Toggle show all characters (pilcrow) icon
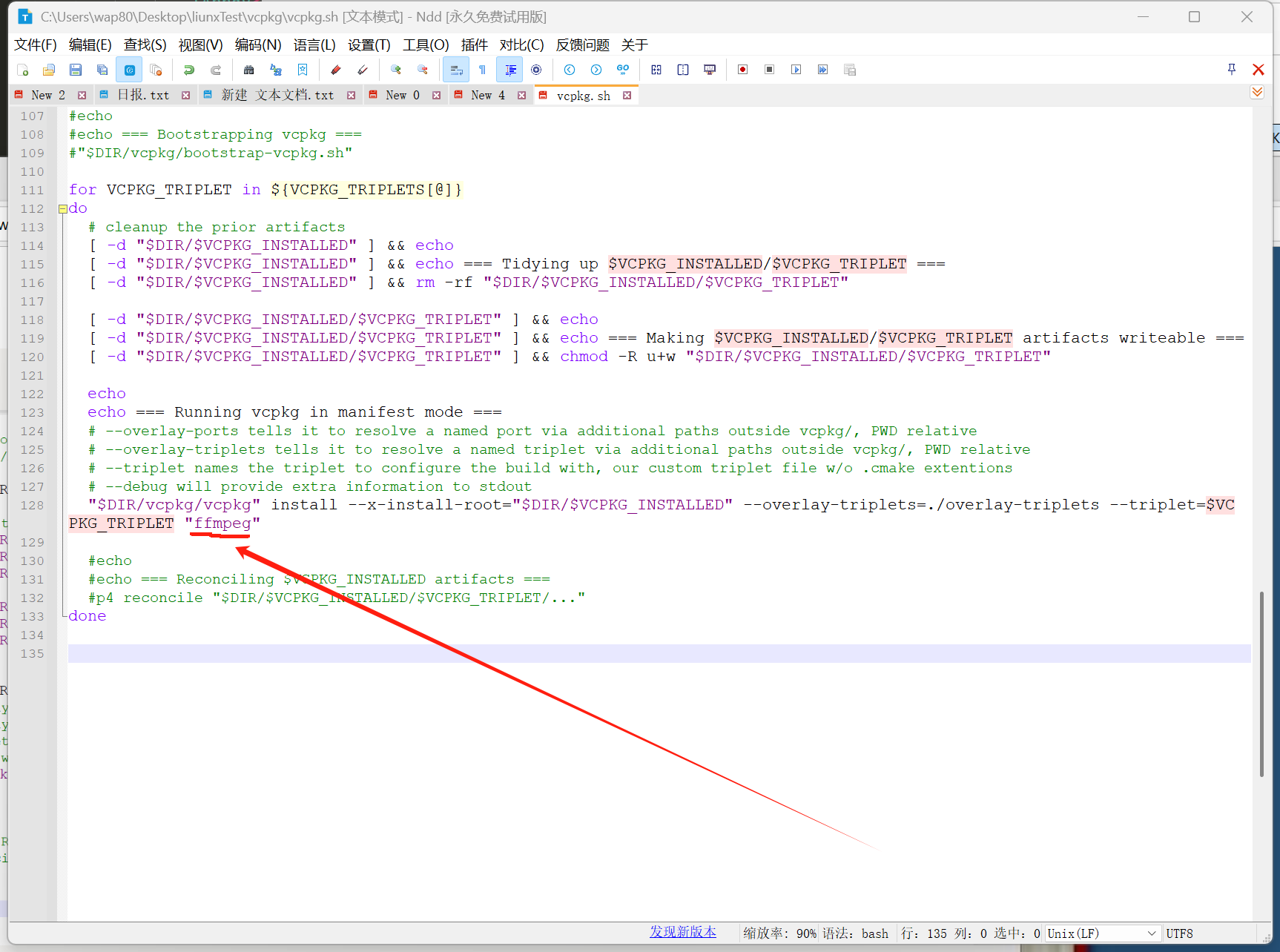 coord(483,70)
